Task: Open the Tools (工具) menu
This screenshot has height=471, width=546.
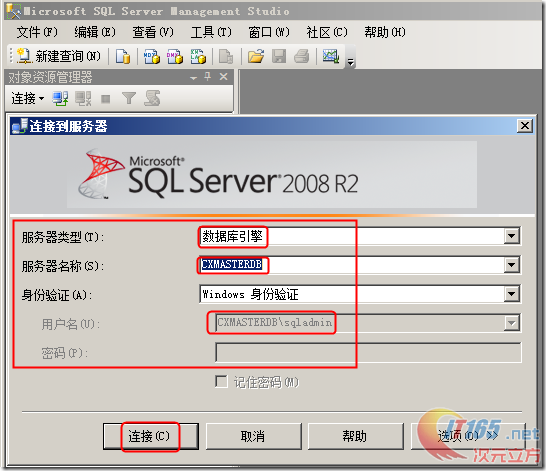Action: click(x=211, y=32)
